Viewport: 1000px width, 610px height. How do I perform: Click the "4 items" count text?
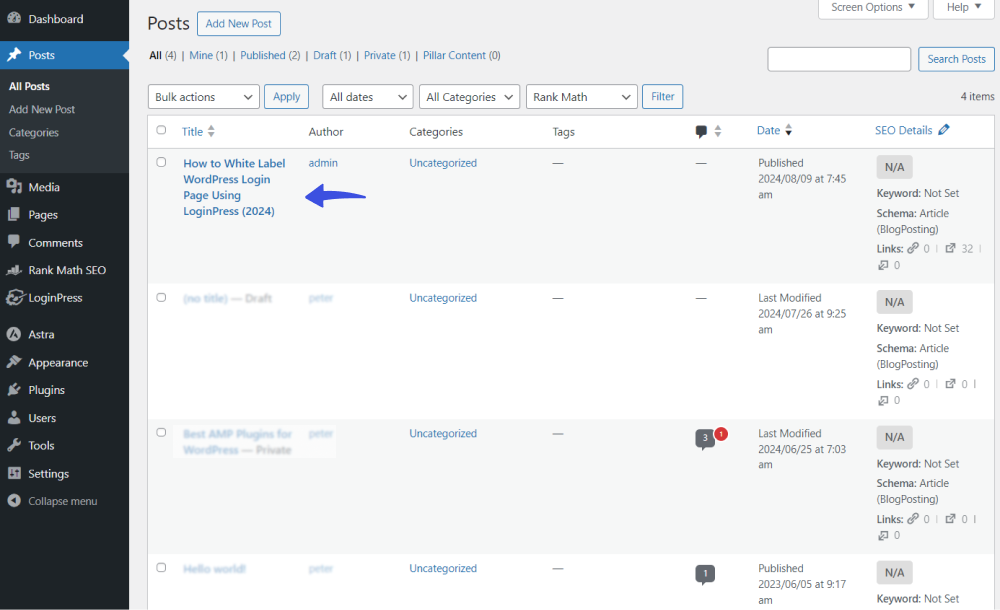coord(978,96)
